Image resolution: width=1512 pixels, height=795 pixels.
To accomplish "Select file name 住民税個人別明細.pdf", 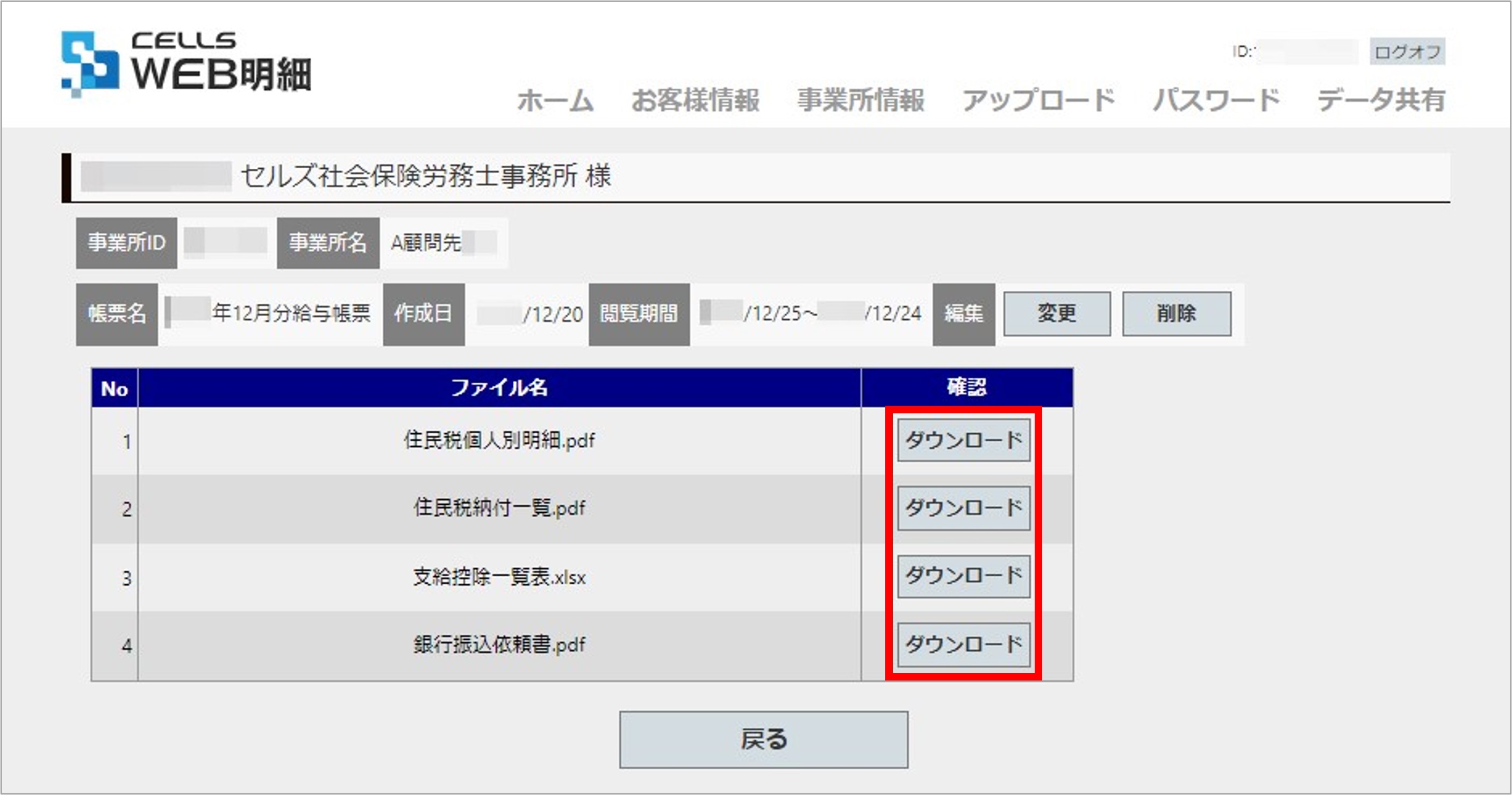I will click(499, 440).
